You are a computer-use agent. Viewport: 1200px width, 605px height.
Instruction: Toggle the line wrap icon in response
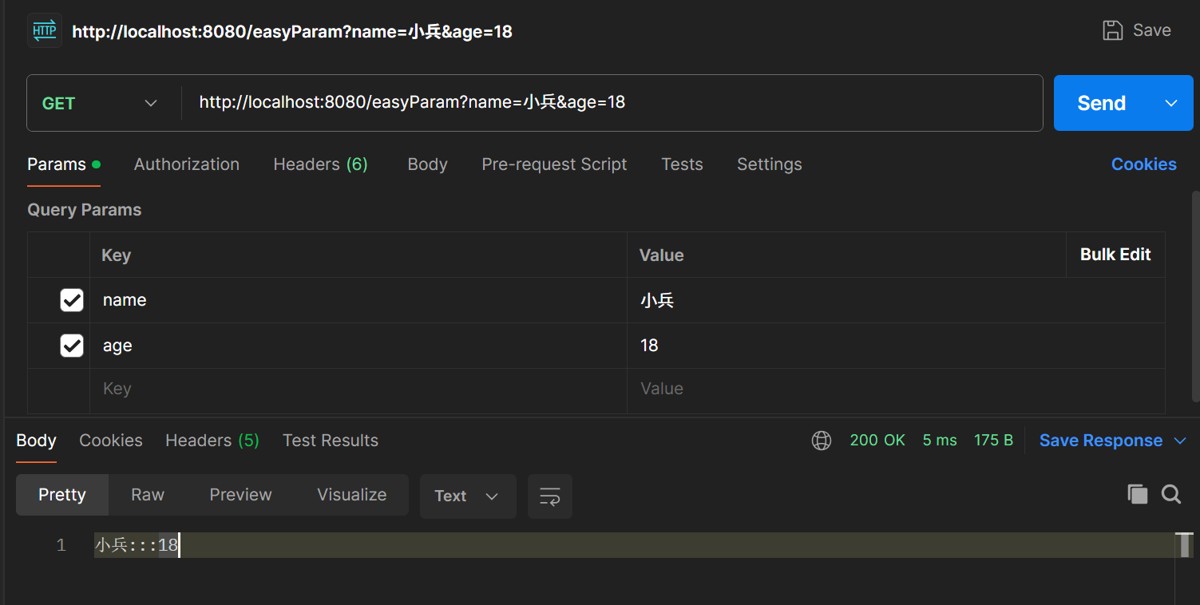550,496
